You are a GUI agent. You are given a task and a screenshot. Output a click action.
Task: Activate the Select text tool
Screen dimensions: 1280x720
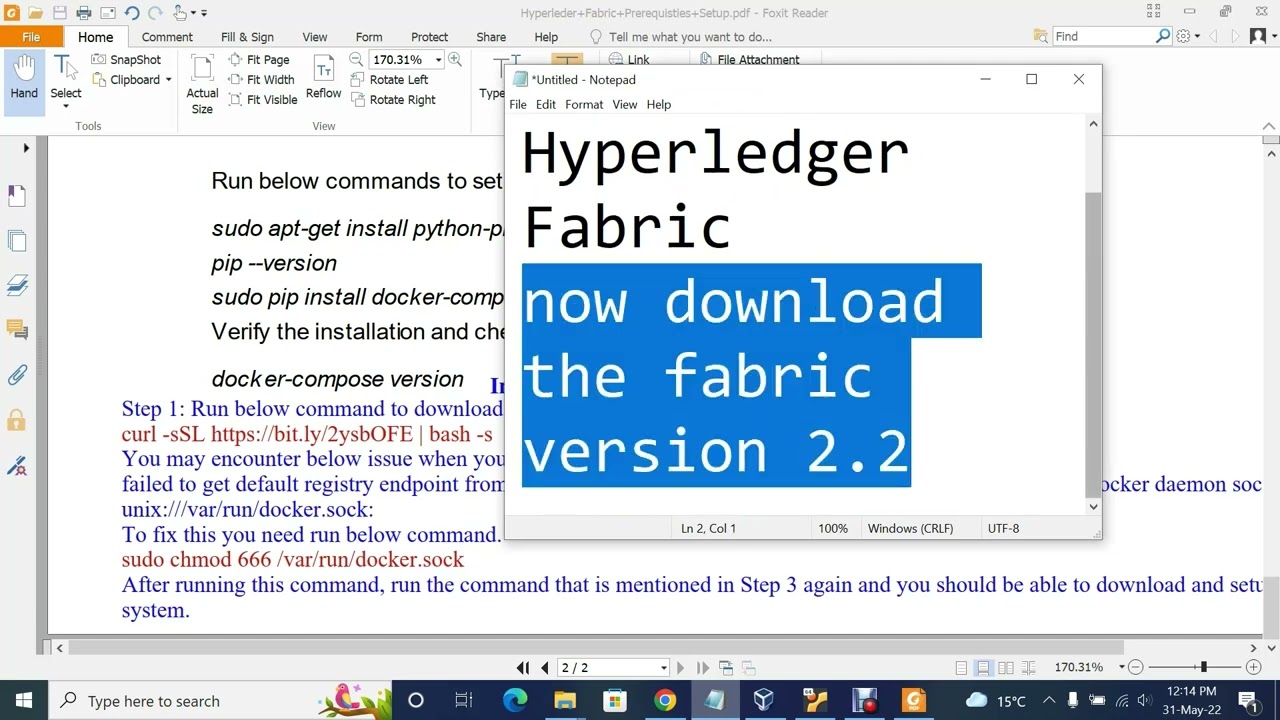pos(65,78)
